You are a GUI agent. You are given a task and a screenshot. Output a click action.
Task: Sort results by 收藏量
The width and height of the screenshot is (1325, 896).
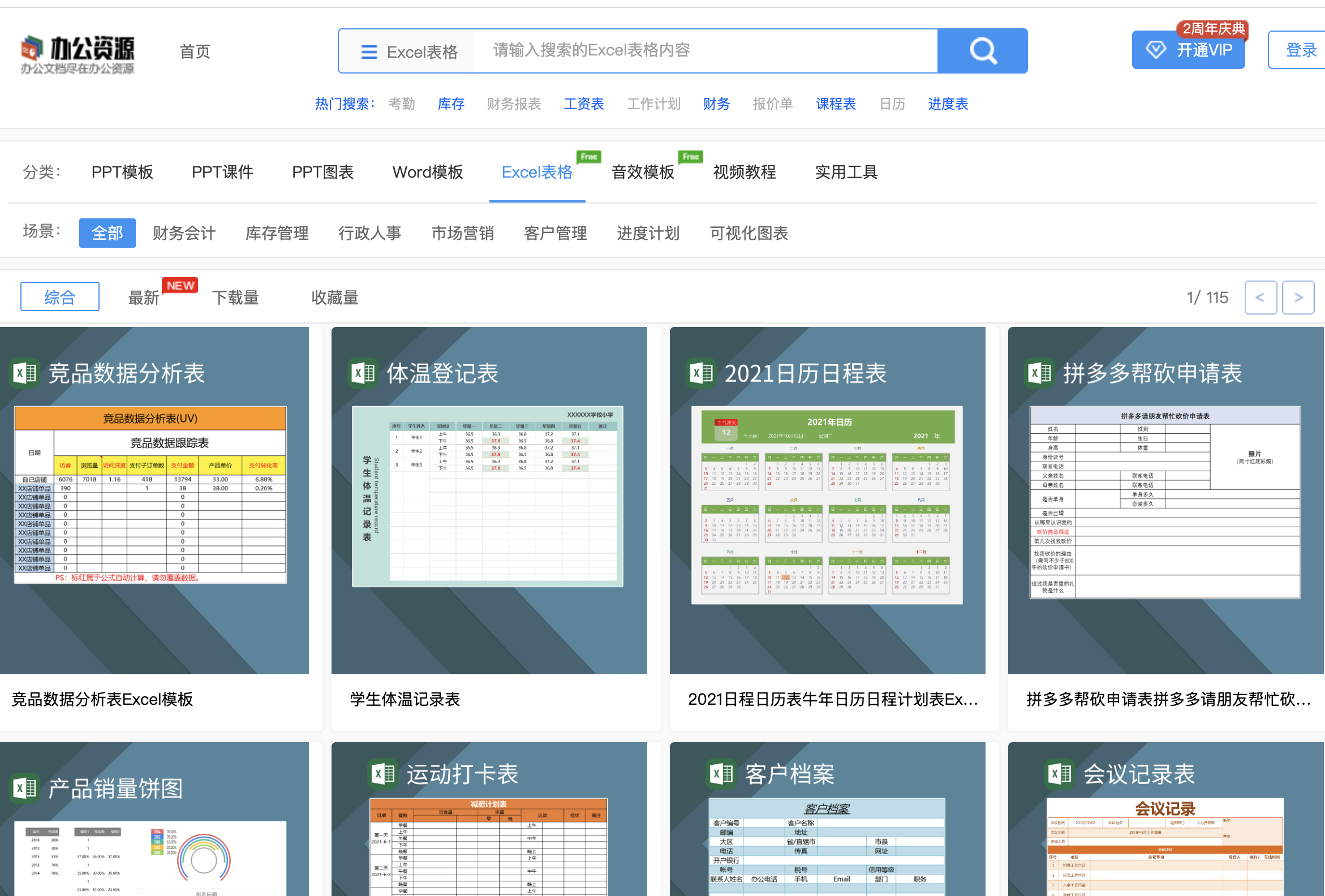click(335, 298)
